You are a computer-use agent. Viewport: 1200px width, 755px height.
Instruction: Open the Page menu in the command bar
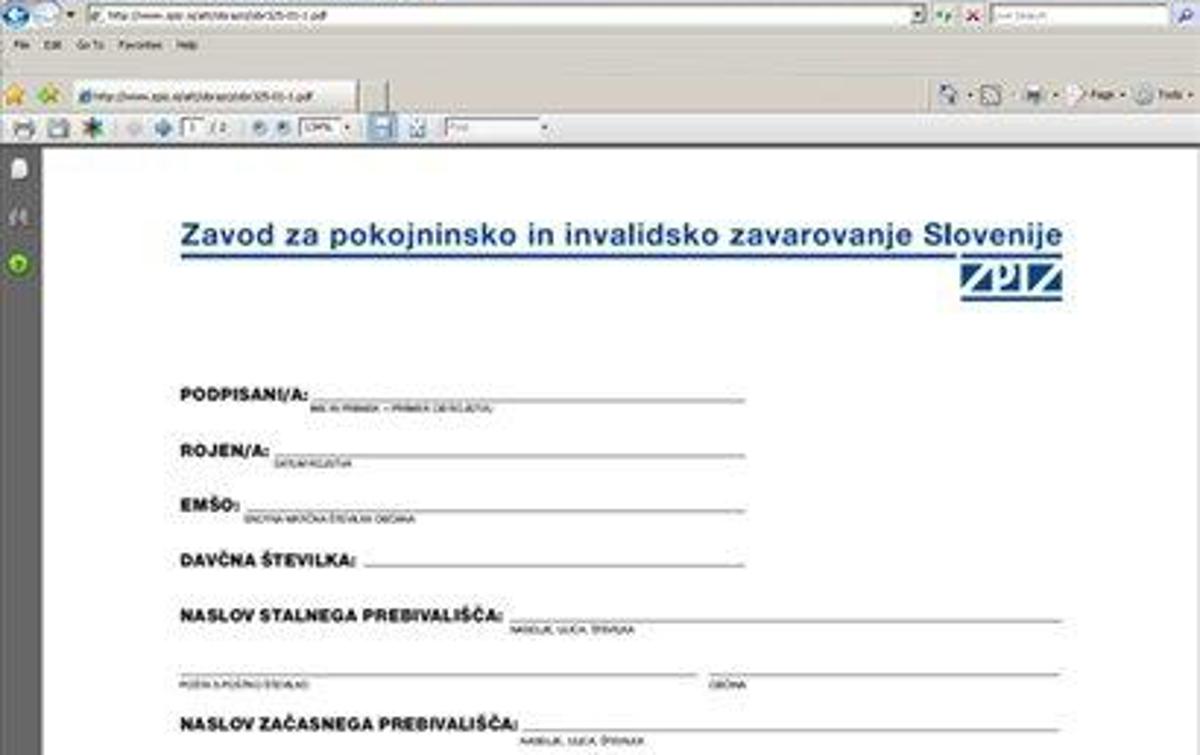click(x=1096, y=95)
